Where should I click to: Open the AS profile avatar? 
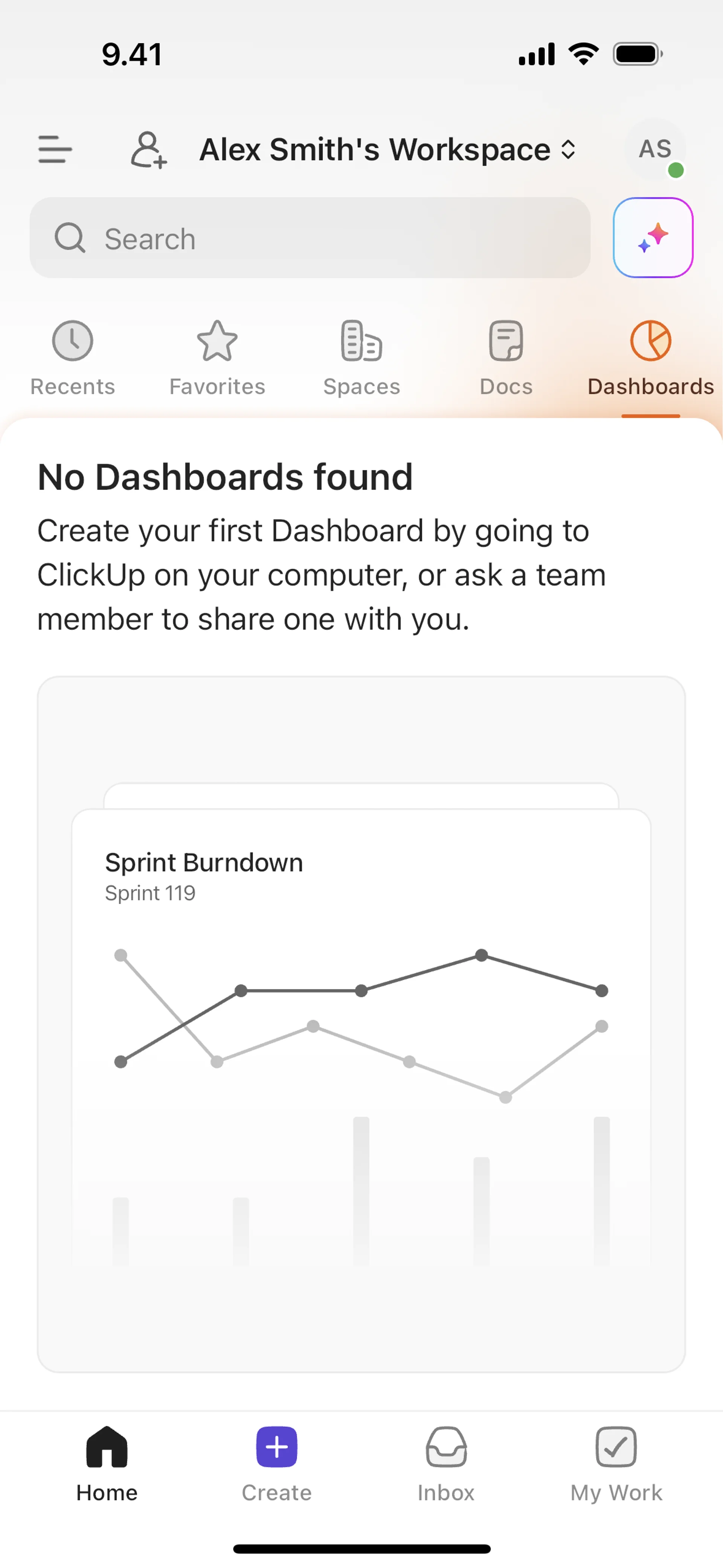(656, 149)
